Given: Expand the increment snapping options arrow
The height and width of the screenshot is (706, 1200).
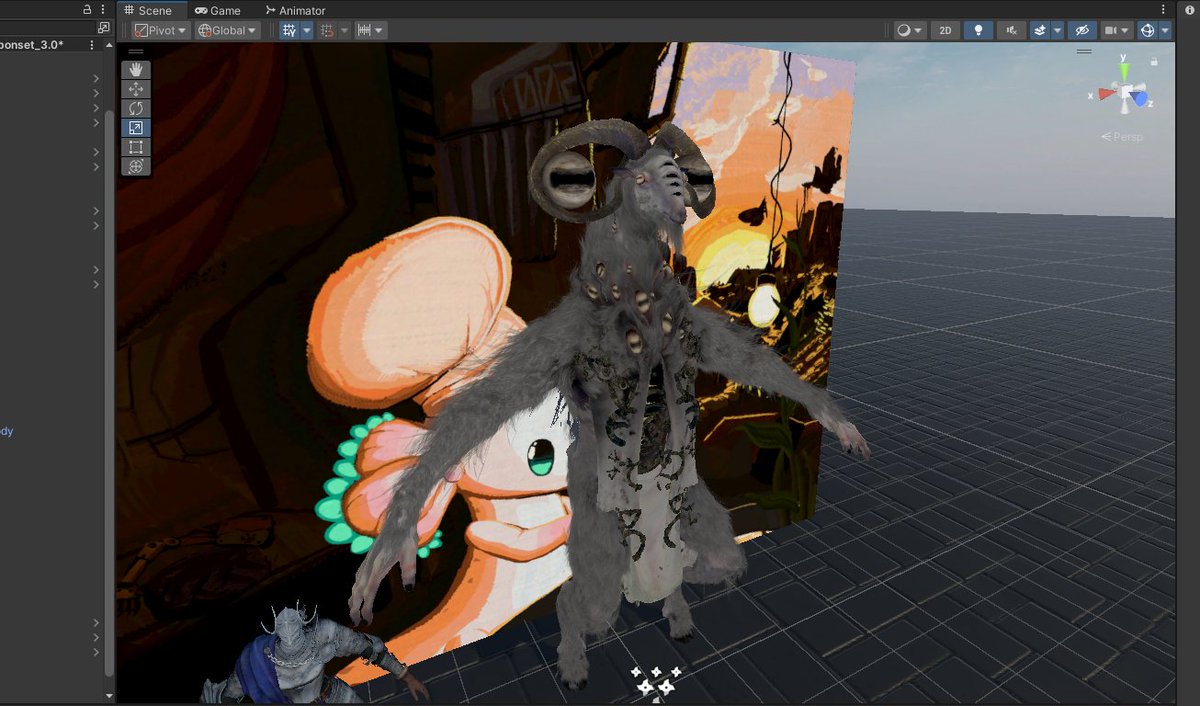Looking at the screenshot, I should coord(344,30).
